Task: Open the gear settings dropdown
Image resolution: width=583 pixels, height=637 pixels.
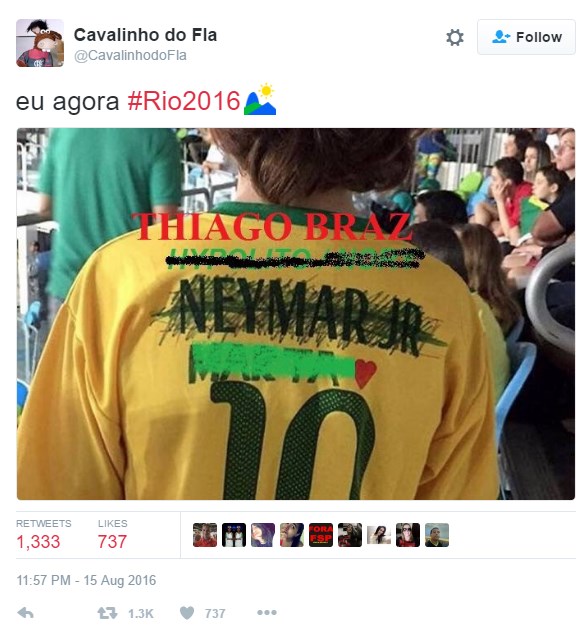Action: coord(455,37)
